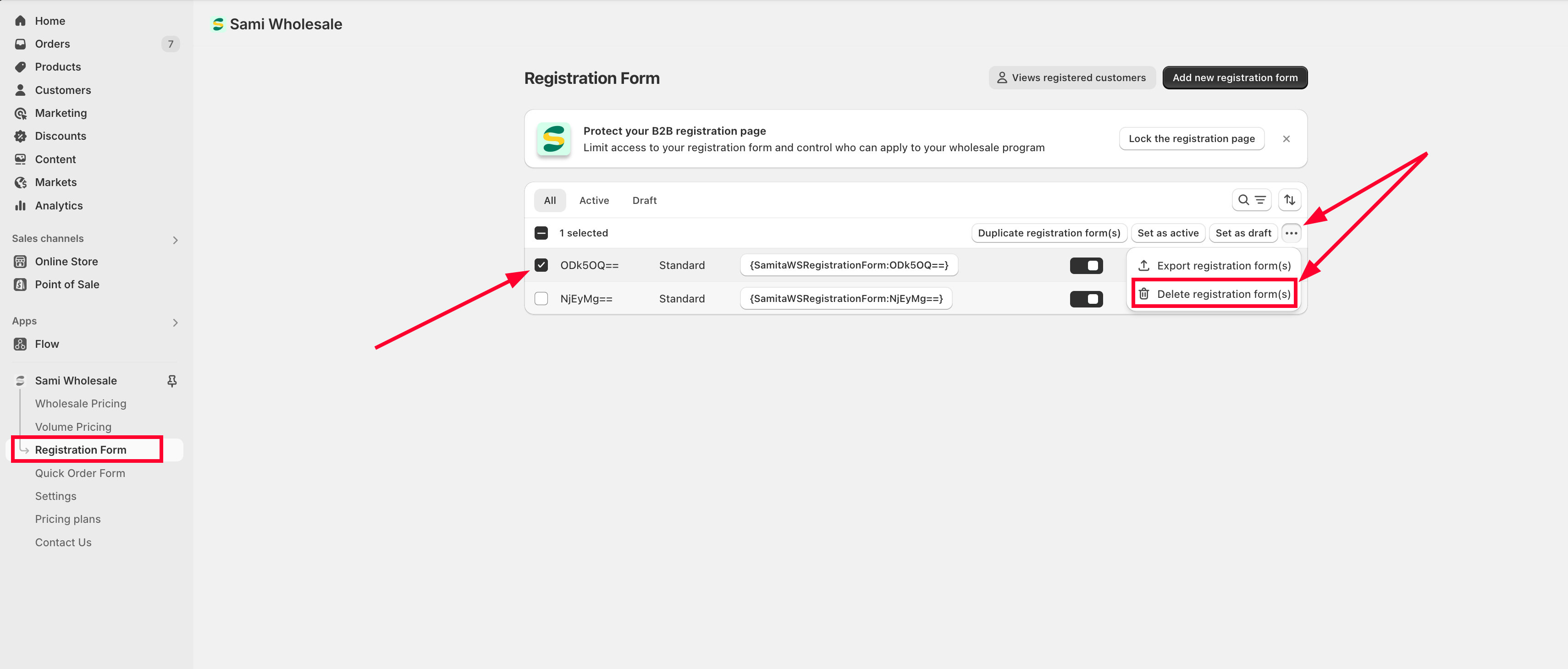This screenshot has height=669, width=1568.
Task: Go to Point of Sale channel
Action: [67, 285]
